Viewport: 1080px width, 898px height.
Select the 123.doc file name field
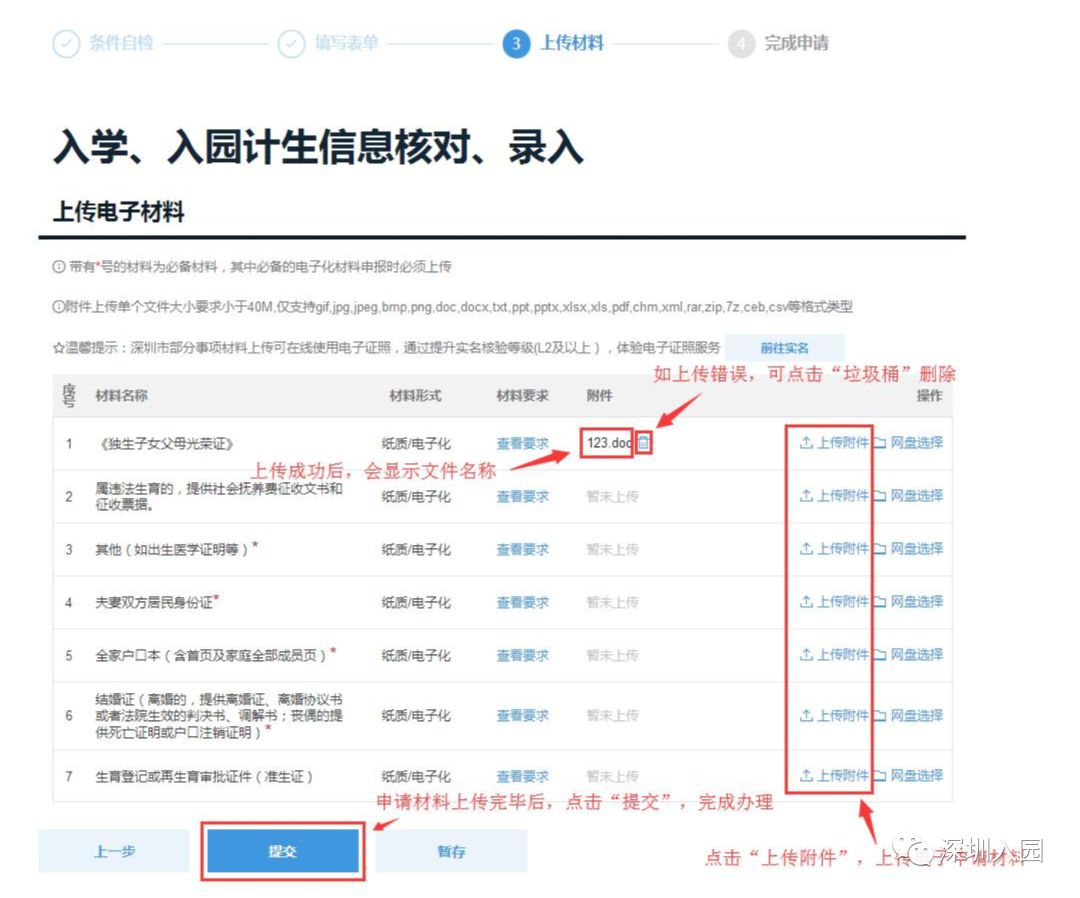click(x=606, y=442)
